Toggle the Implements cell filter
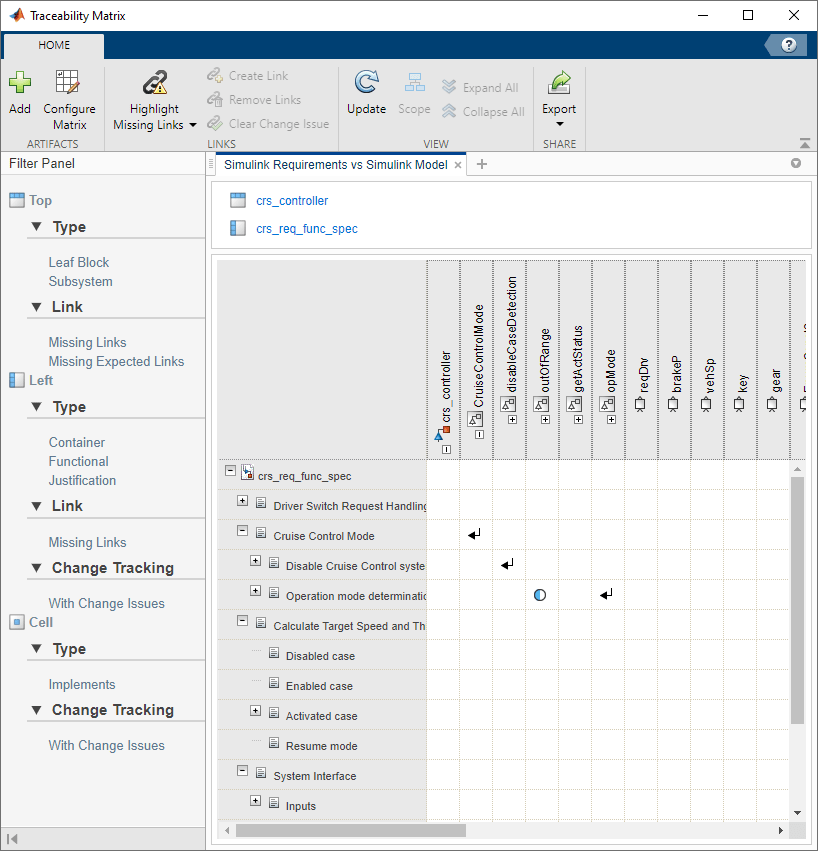Image resolution: width=818 pixels, height=851 pixels. tap(81, 684)
